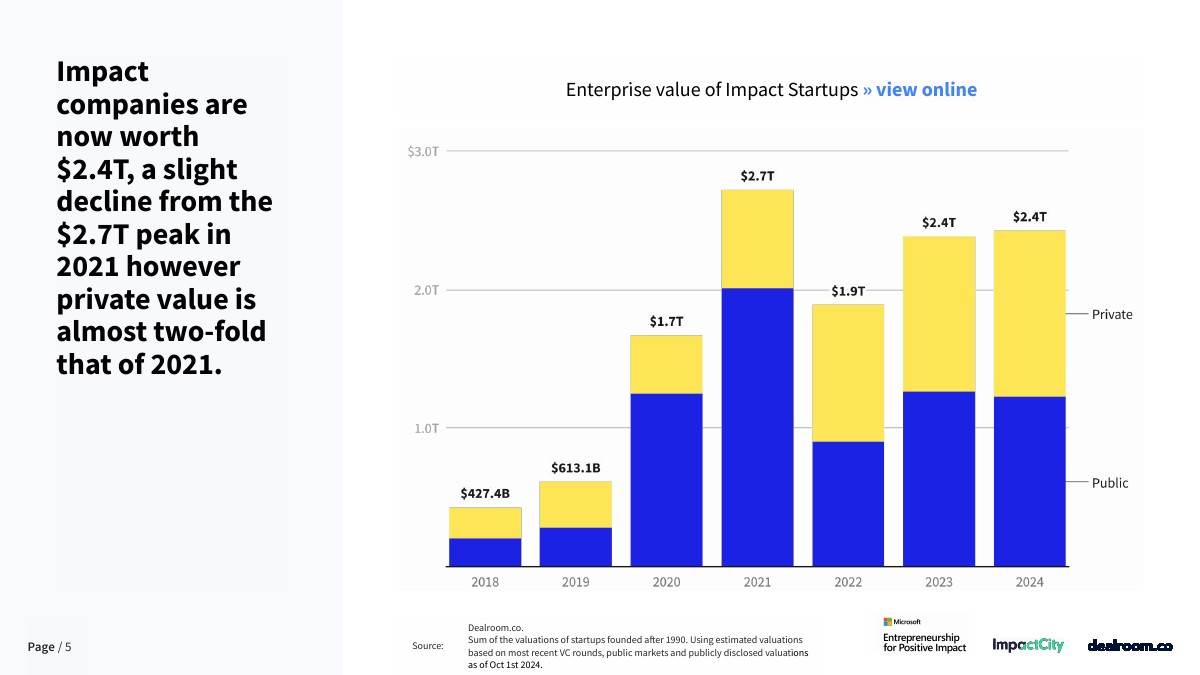Click the blue segment of the 2022 bar

[848, 504]
